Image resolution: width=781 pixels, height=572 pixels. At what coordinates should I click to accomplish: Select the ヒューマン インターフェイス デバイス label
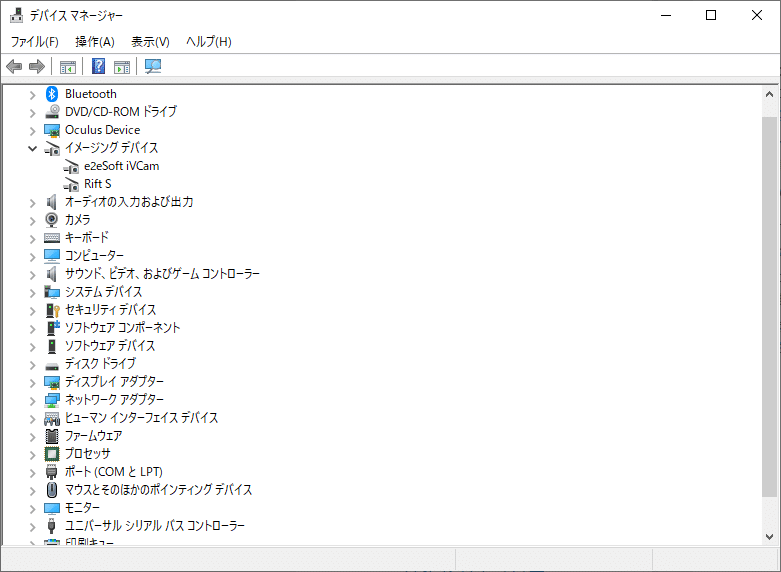coord(141,418)
